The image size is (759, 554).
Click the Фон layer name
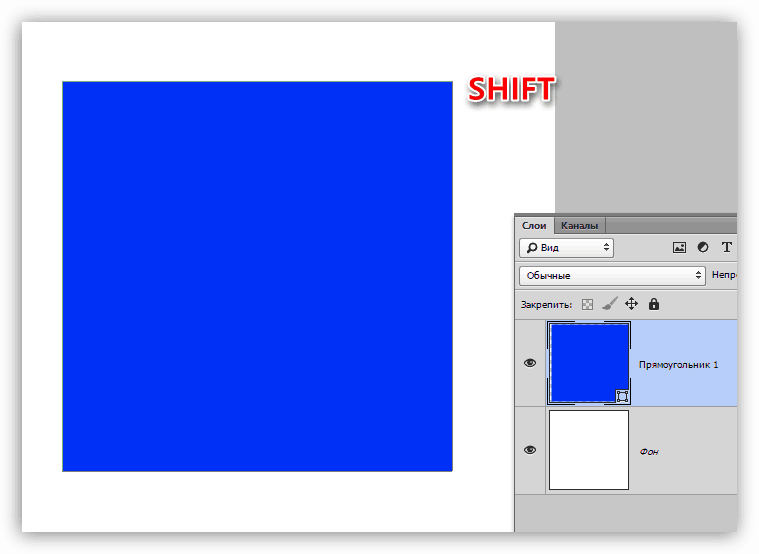[649, 452]
